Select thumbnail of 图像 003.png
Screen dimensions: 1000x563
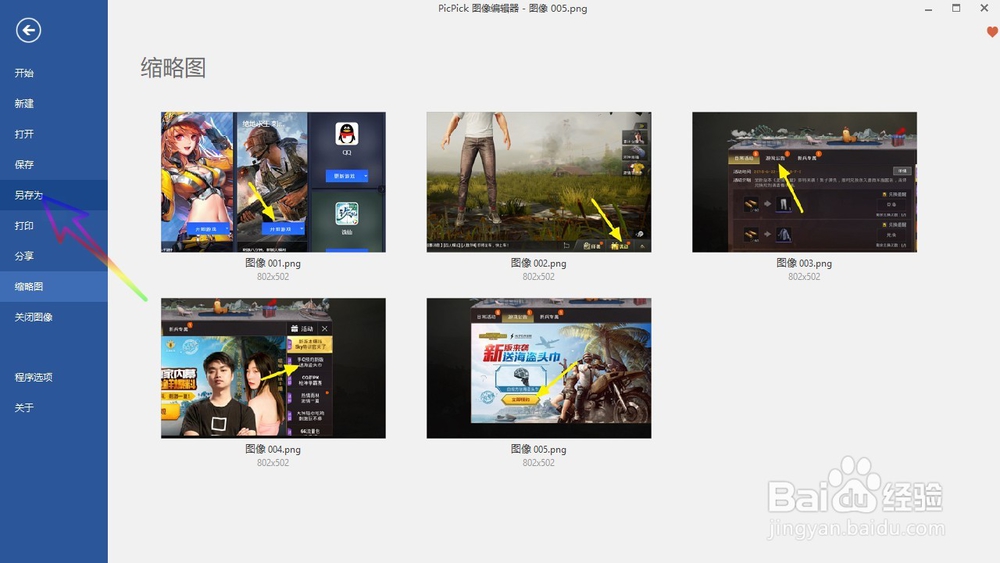(804, 182)
